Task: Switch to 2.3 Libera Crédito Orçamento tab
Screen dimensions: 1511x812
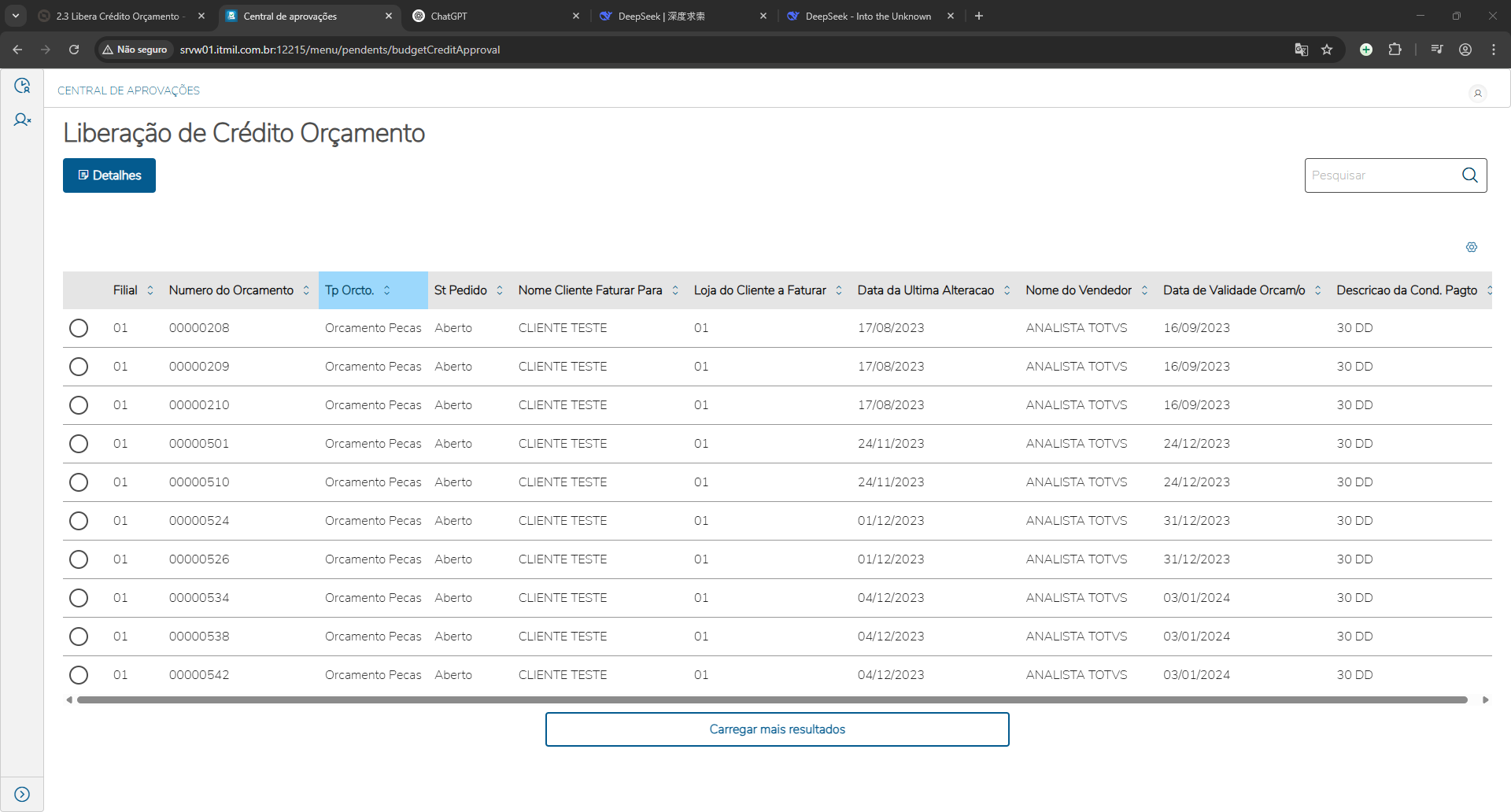Action: (x=118, y=16)
